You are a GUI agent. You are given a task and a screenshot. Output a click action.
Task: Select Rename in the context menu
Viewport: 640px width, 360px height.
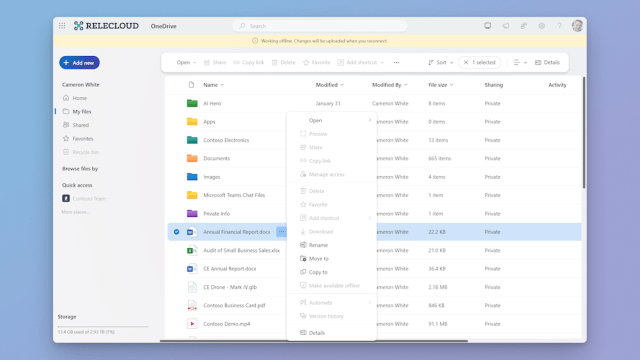pos(332,245)
